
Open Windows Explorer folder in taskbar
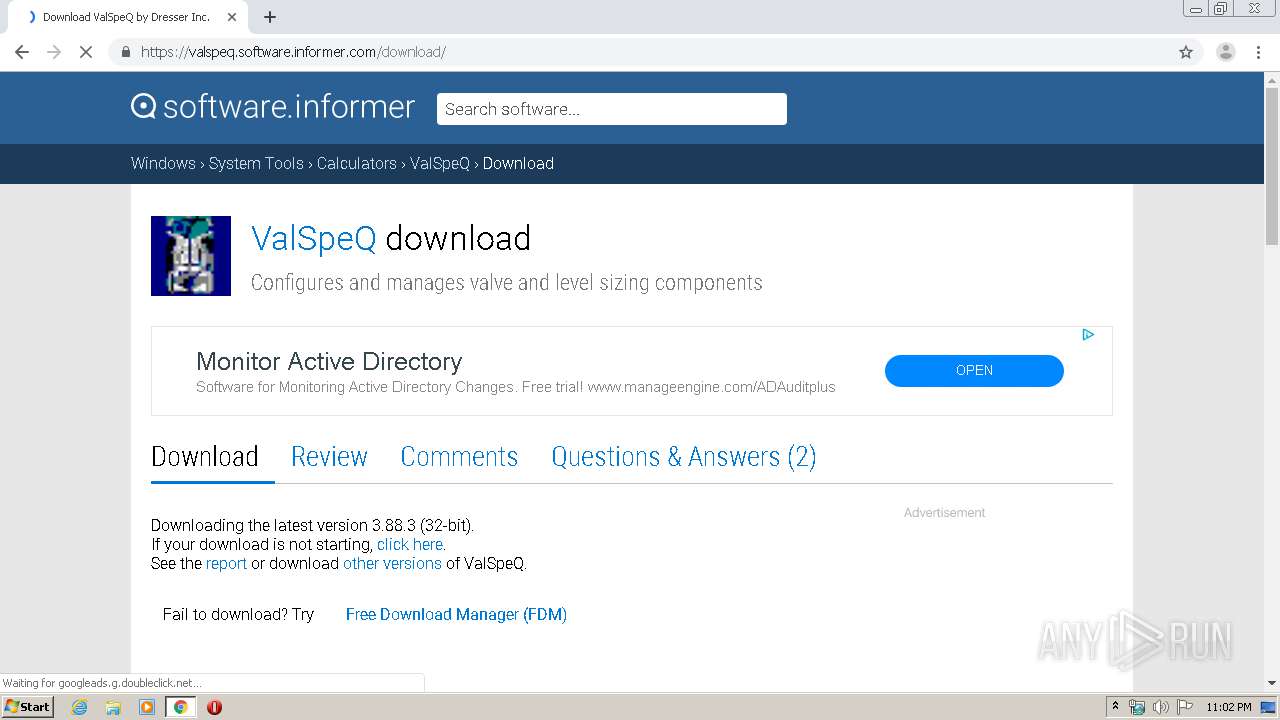click(x=113, y=707)
